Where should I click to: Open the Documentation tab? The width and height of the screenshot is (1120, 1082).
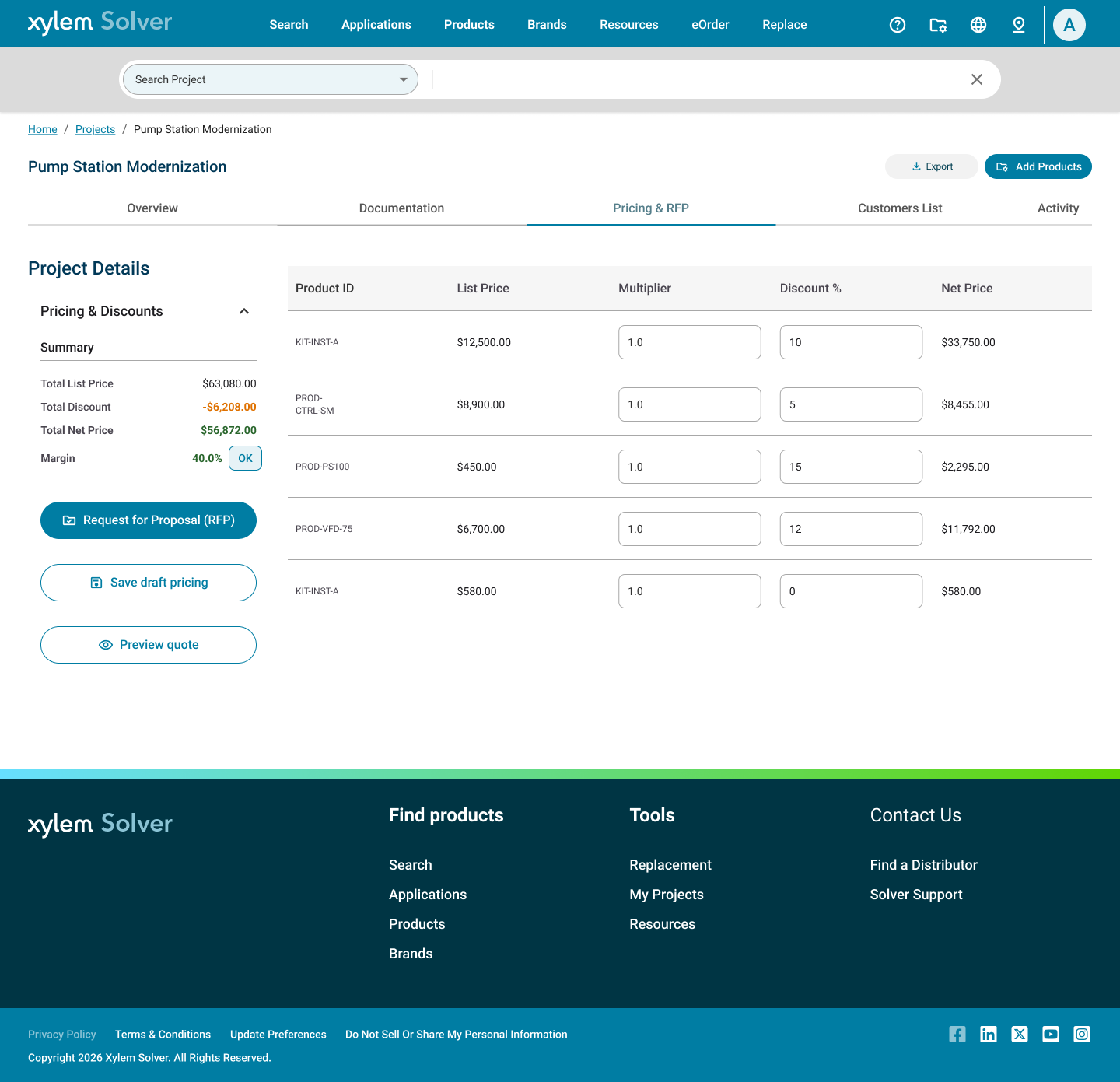click(x=401, y=208)
